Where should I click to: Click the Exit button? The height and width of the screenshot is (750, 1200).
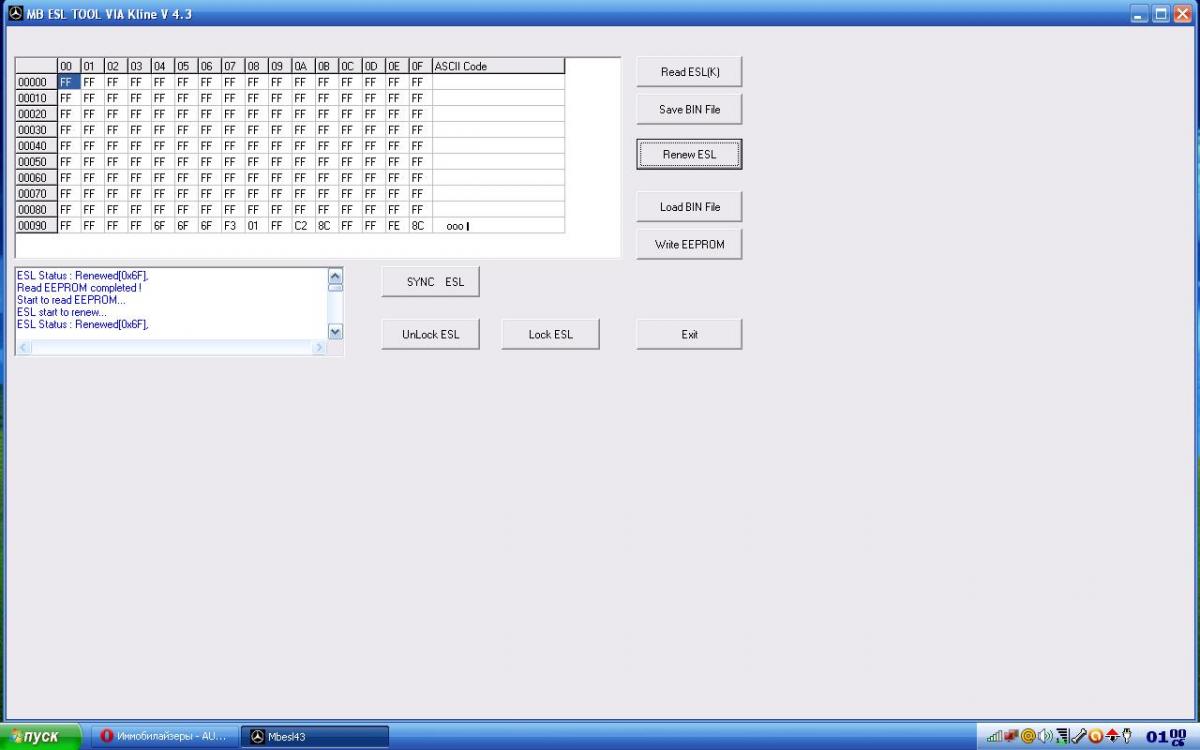(689, 334)
